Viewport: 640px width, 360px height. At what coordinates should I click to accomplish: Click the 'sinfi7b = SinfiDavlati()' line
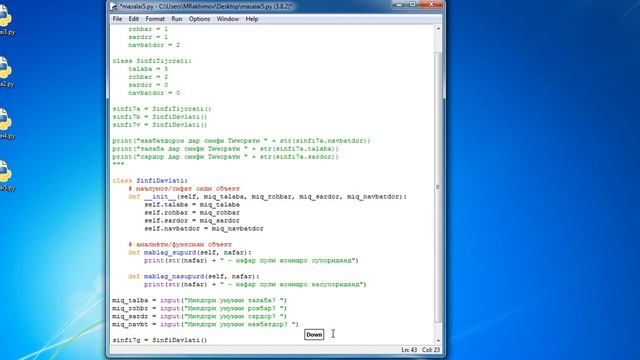point(160,117)
